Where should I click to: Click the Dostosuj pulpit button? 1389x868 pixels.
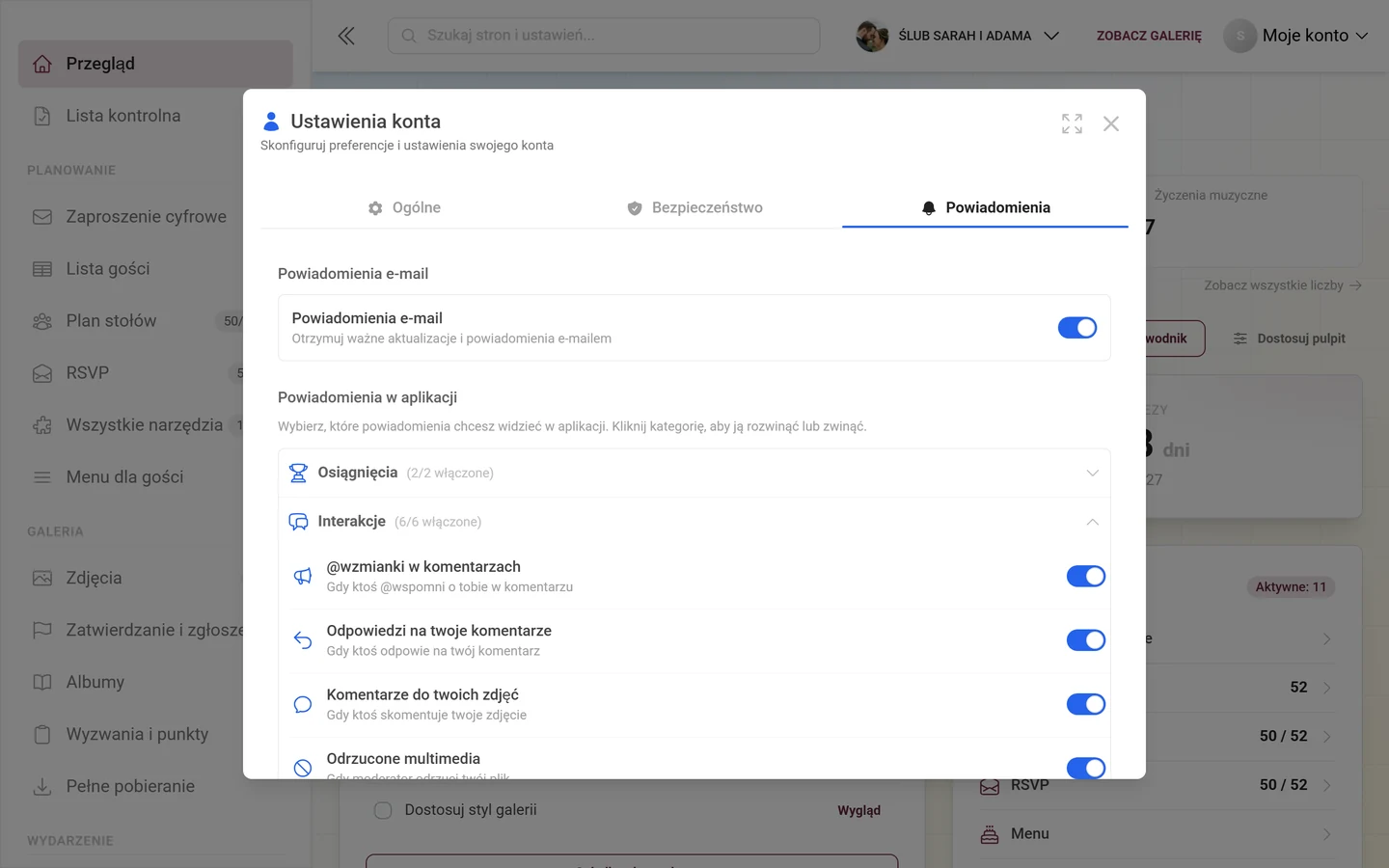click(x=1289, y=339)
